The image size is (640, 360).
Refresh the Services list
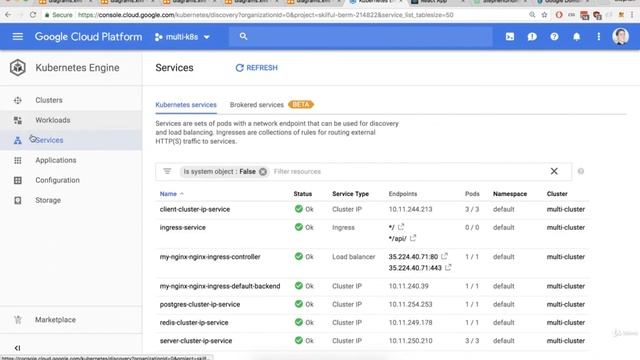coord(256,68)
